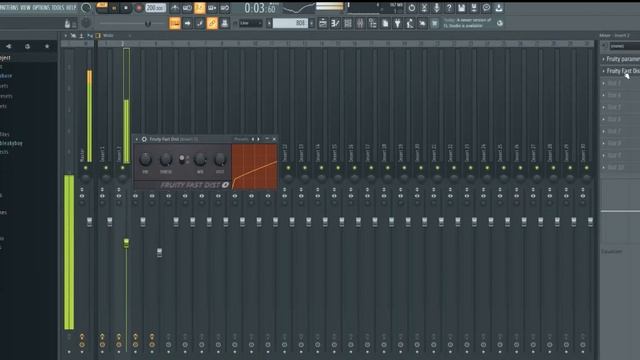
Task: Click the audio editor scissors icon
Action: tap(424, 8)
